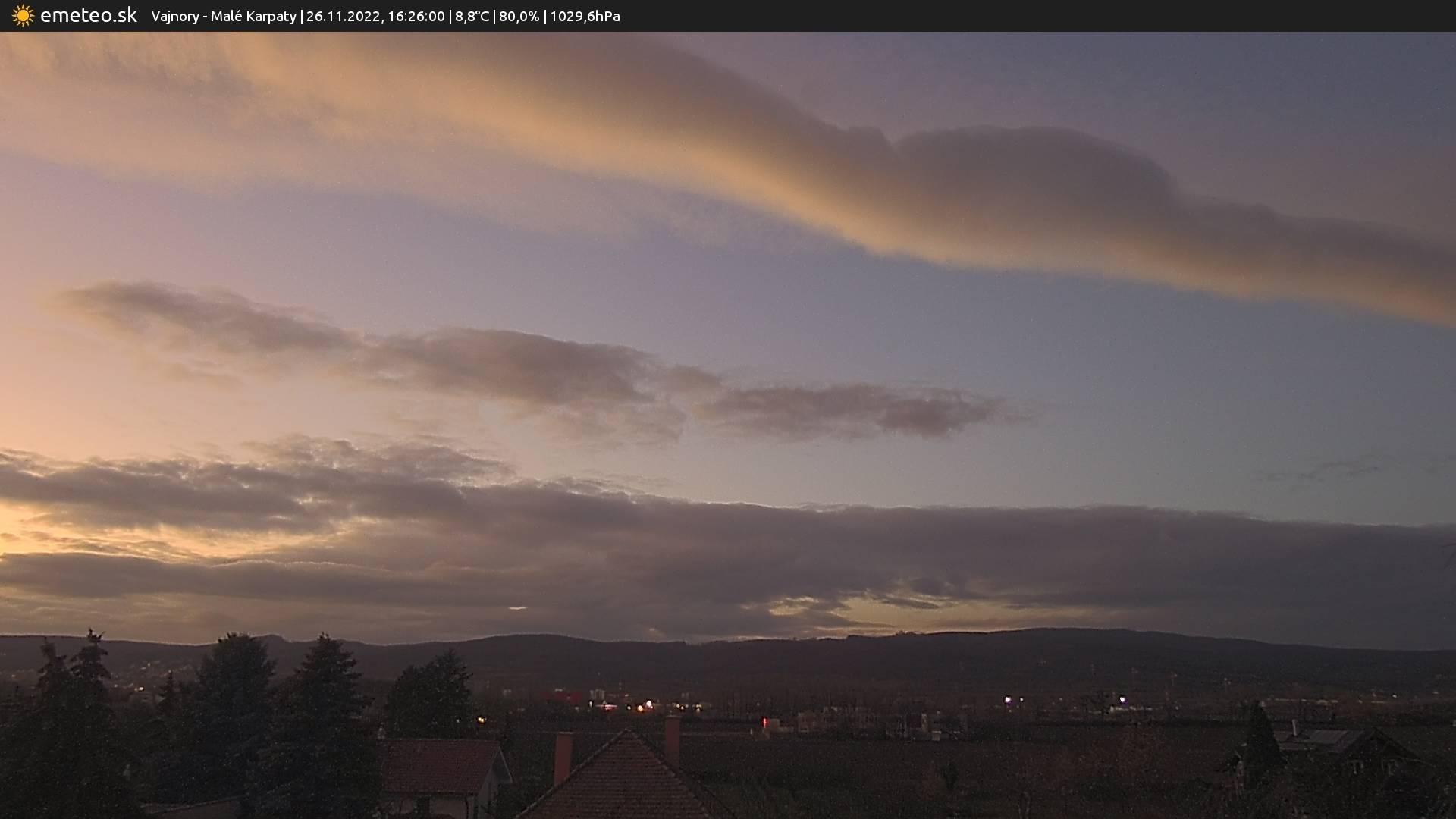Click the mountain ridge on the horizon
The height and width of the screenshot is (819, 1456).
pos(986,641)
